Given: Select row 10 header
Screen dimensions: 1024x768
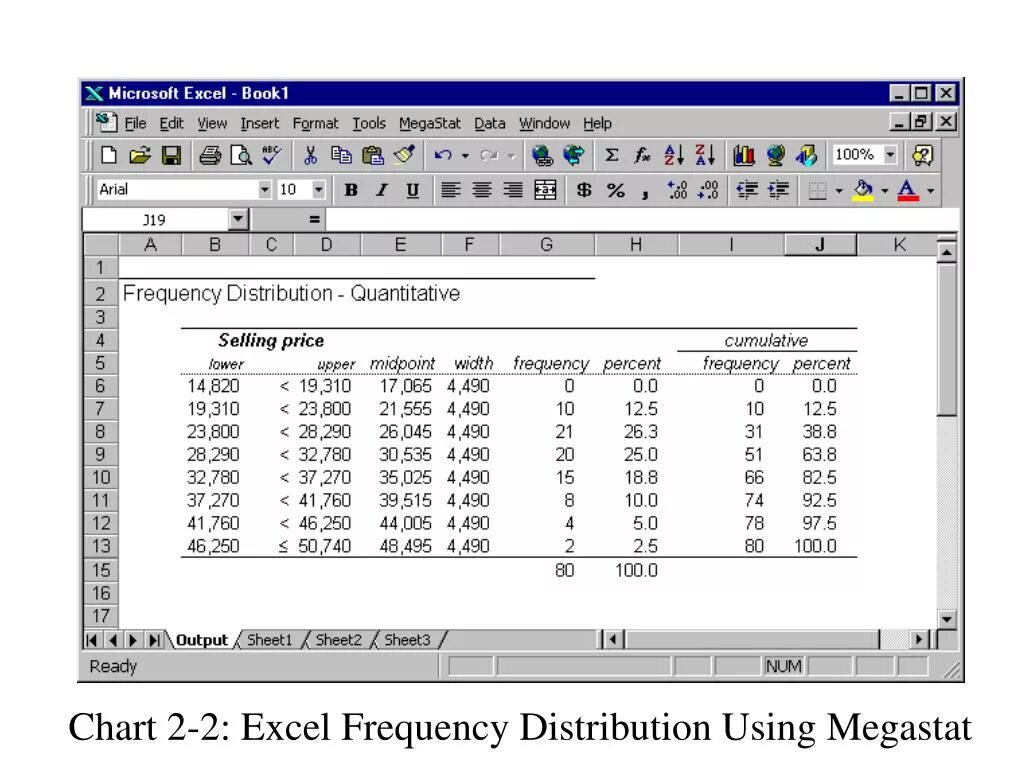Looking at the screenshot, I should pos(101,477).
